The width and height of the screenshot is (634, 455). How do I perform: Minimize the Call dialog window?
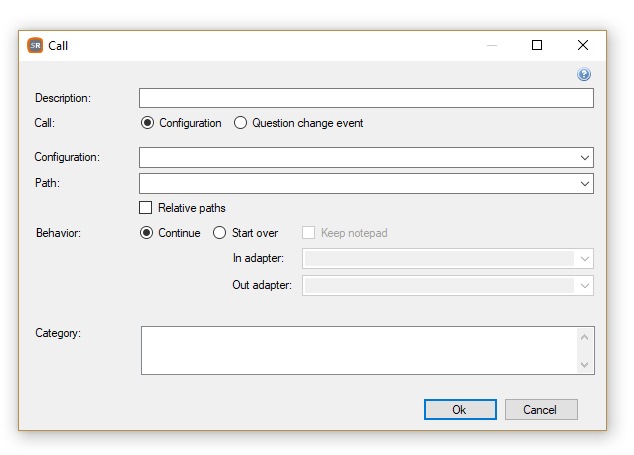pos(492,45)
